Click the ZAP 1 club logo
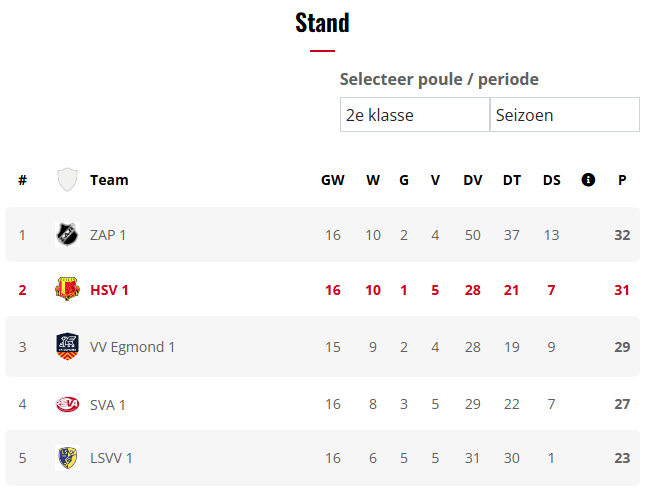This screenshot has width=647, height=490. point(67,235)
